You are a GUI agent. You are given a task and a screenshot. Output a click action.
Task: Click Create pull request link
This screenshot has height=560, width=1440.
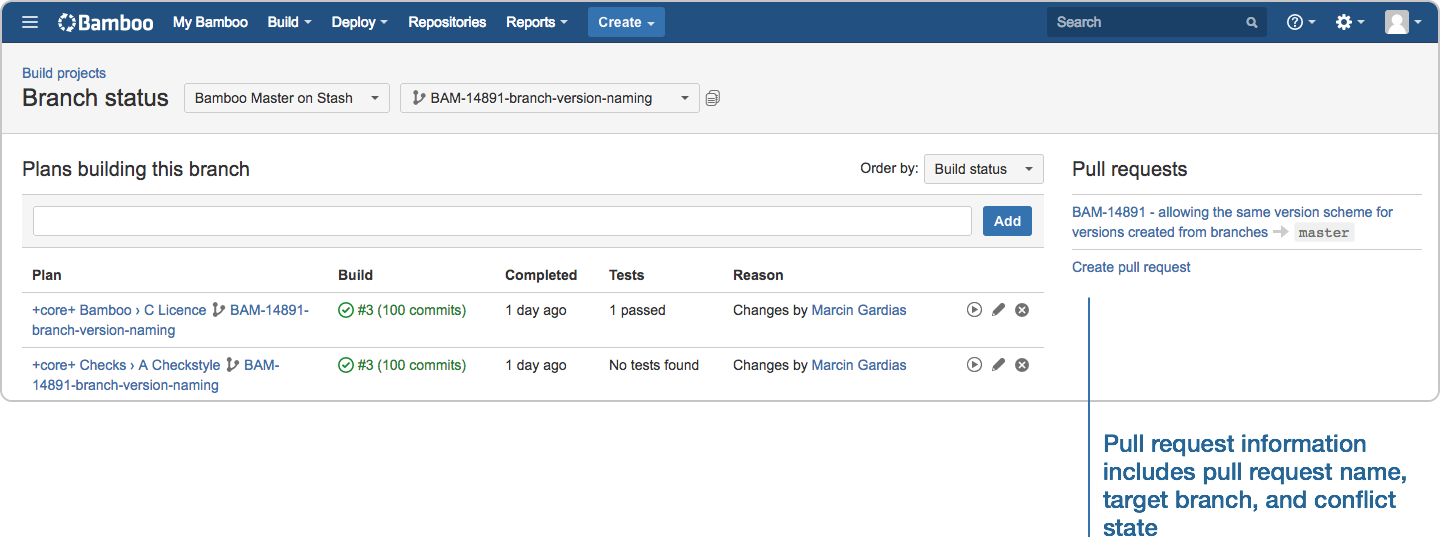tap(1131, 267)
